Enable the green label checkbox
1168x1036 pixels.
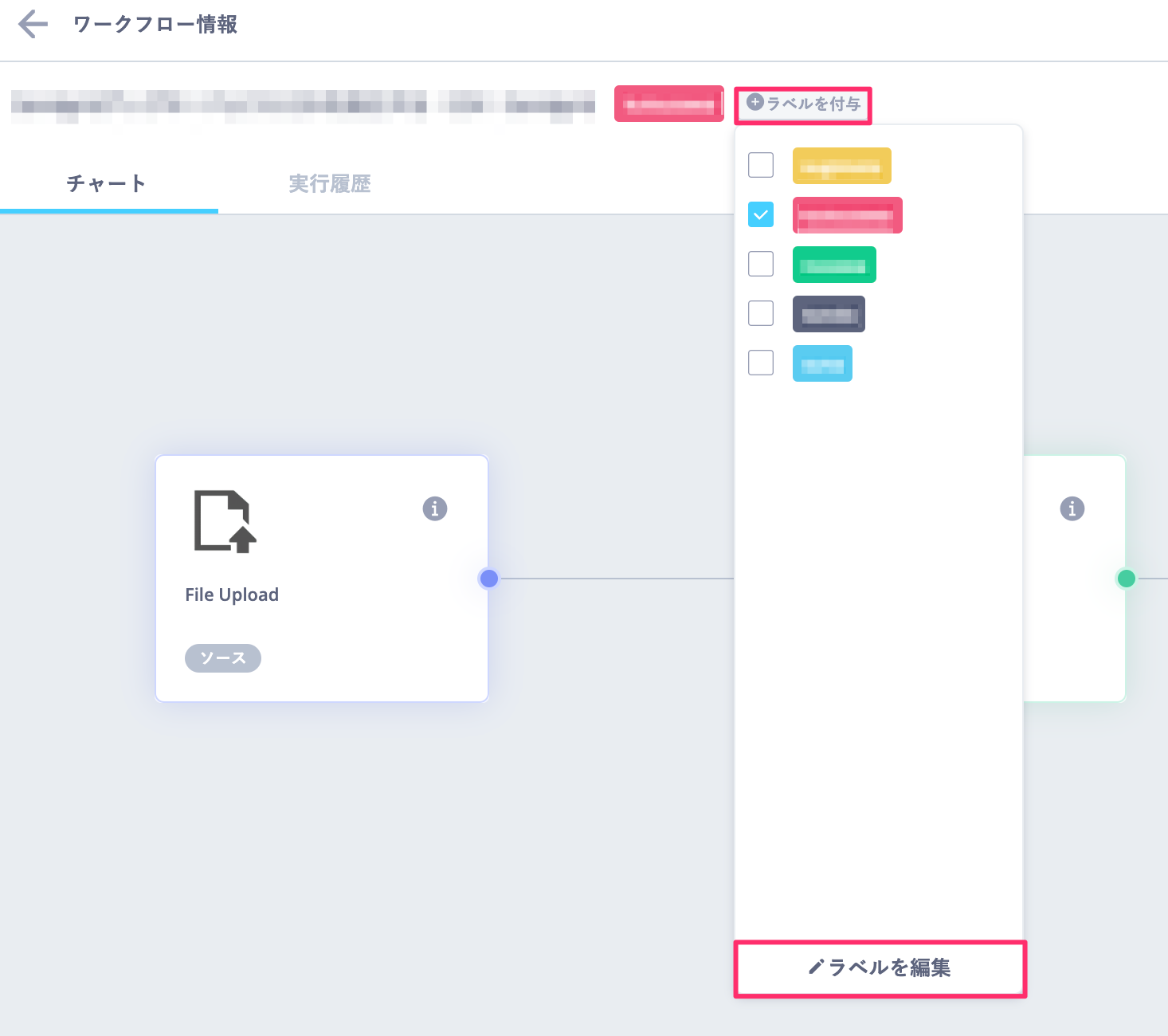point(761,264)
